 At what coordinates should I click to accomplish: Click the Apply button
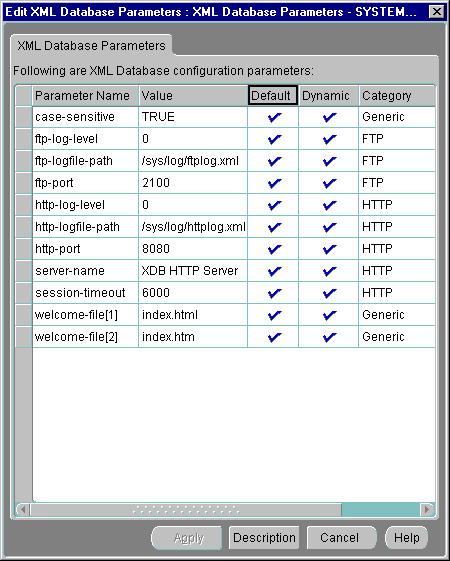[187, 538]
